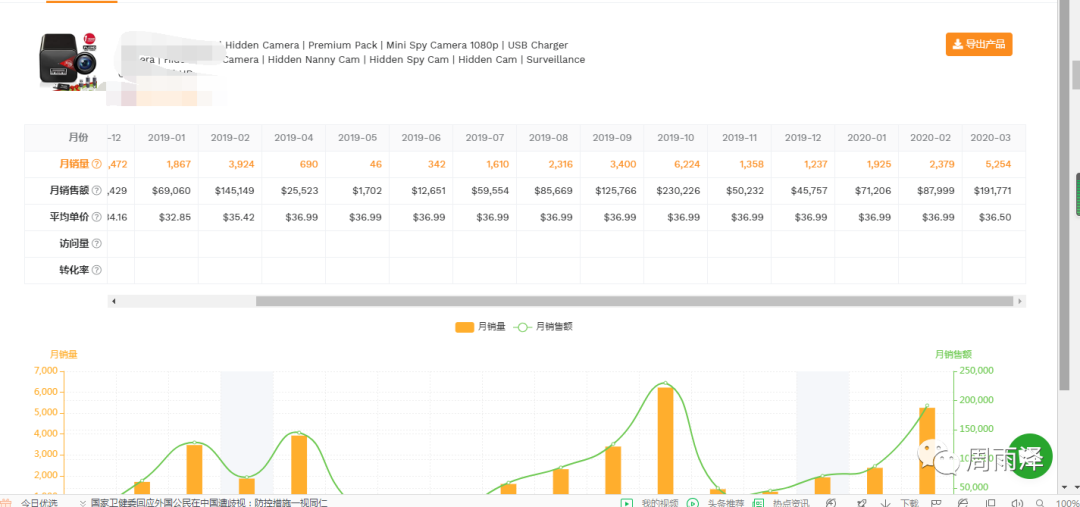Click the help icon beside 转化率
Screen dimensions: 1080x507
click(97, 270)
